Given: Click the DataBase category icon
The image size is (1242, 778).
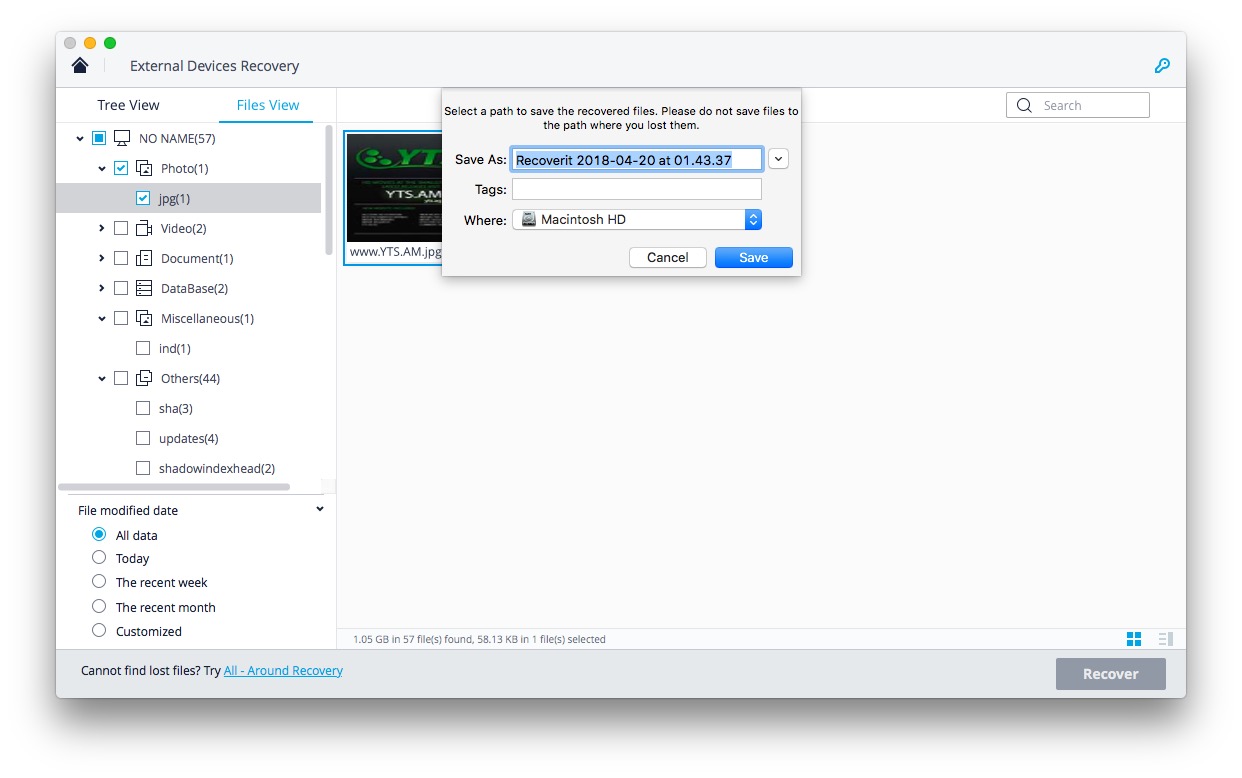Looking at the screenshot, I should point(144,288).
